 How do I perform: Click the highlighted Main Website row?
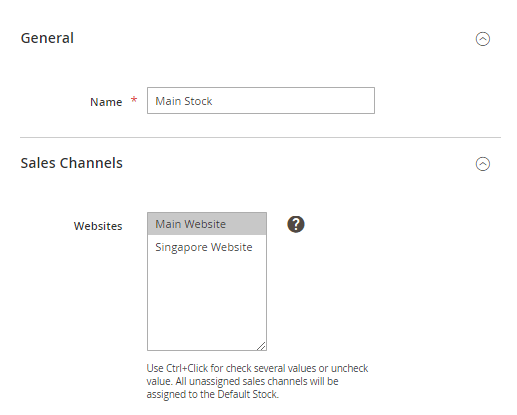pyautogui.click(x=207, y=224)
